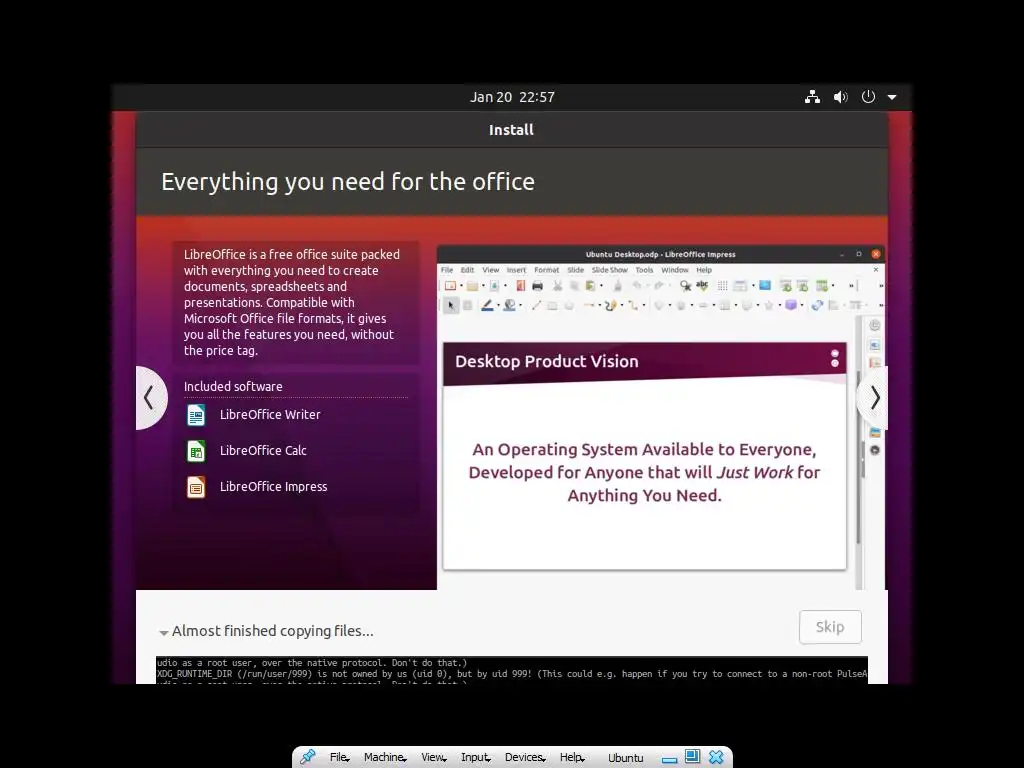
Task: Click the installer terminal log output
Action: click(x=512, y=671)
